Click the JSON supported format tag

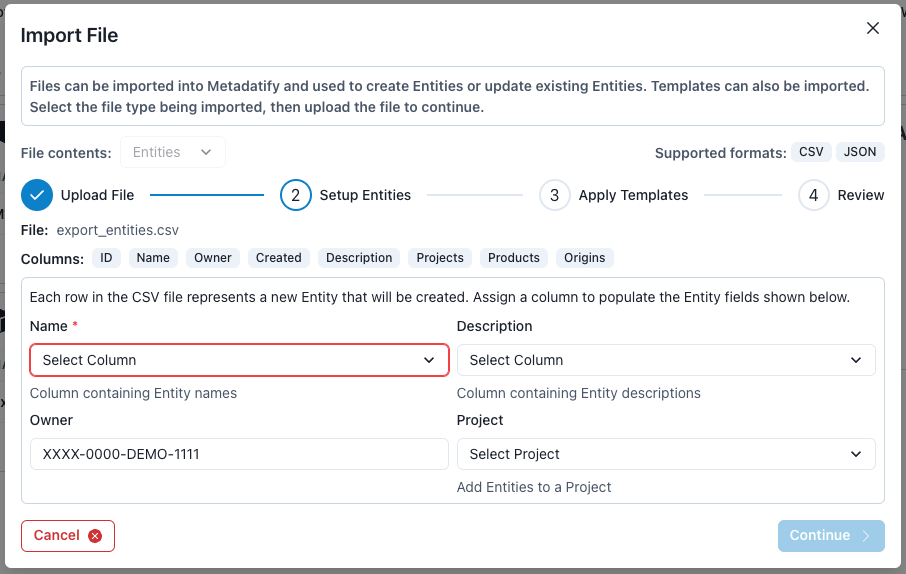pos(860,152)
